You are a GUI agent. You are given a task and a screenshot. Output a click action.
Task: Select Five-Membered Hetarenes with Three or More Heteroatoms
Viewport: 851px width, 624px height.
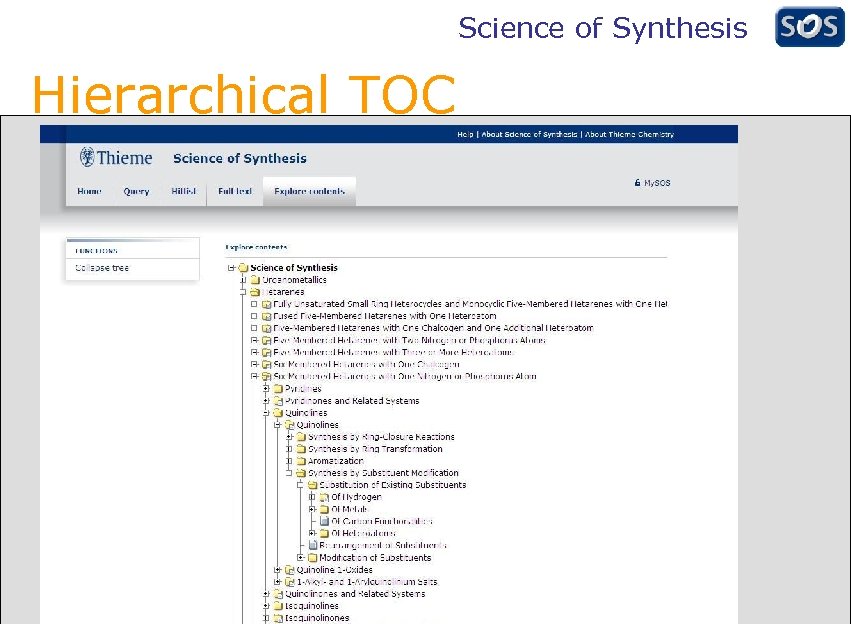pos(393,353)
